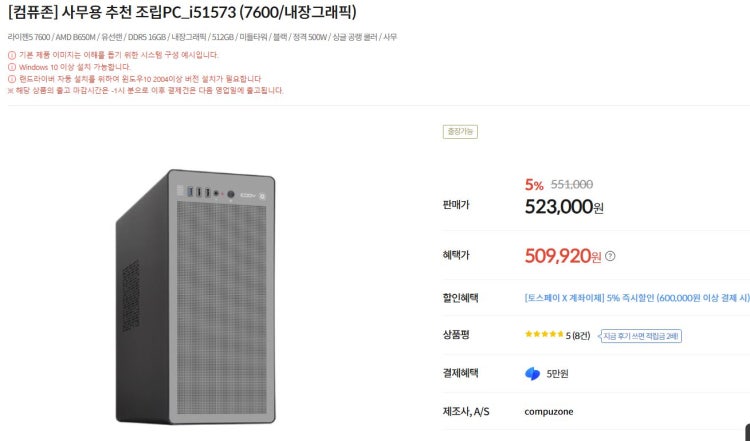Click the compuzone manufacturer name
750x441 pixels.
pos(549,411)
